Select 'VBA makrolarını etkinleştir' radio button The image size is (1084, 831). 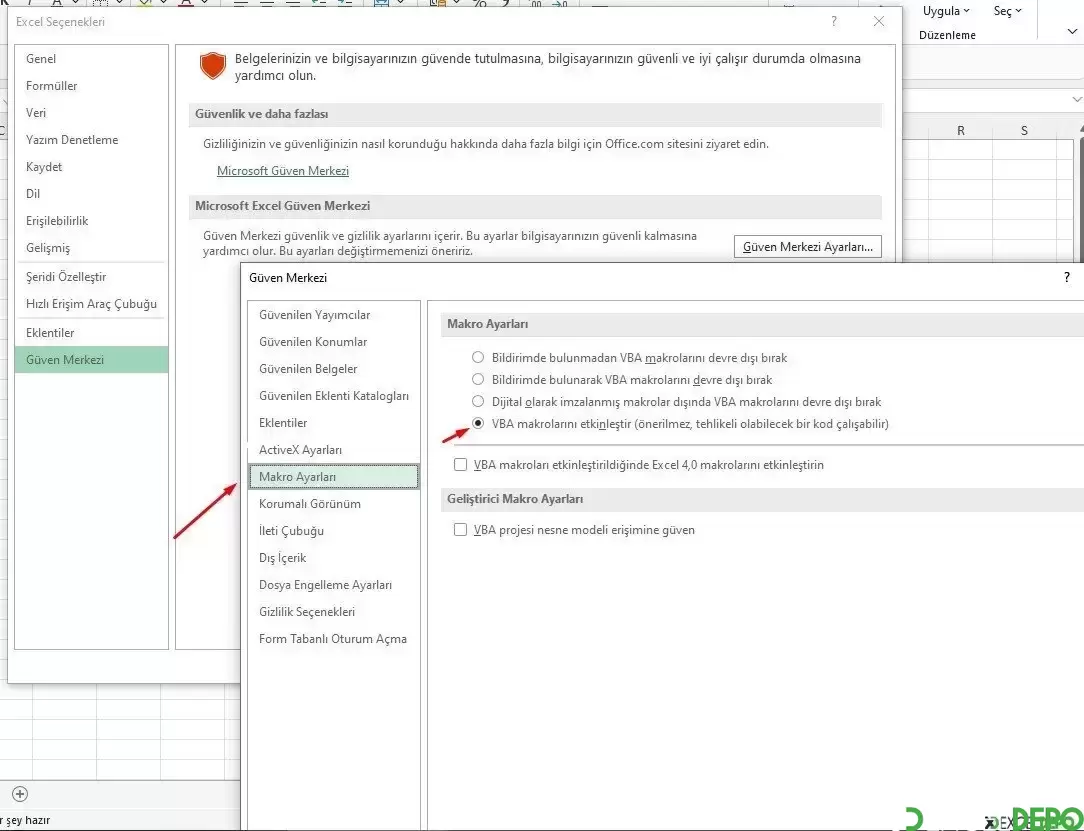[x=478, y=424]
